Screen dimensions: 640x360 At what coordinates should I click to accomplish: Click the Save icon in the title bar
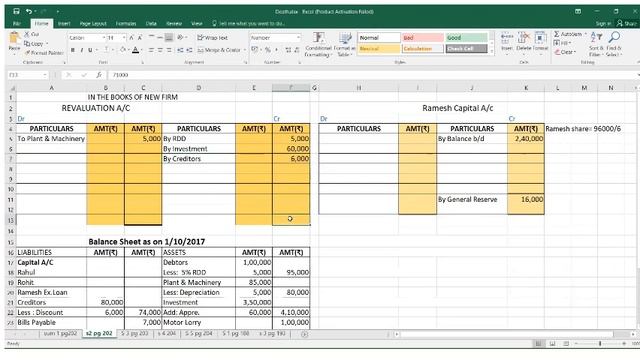click(x=16, y=11)
